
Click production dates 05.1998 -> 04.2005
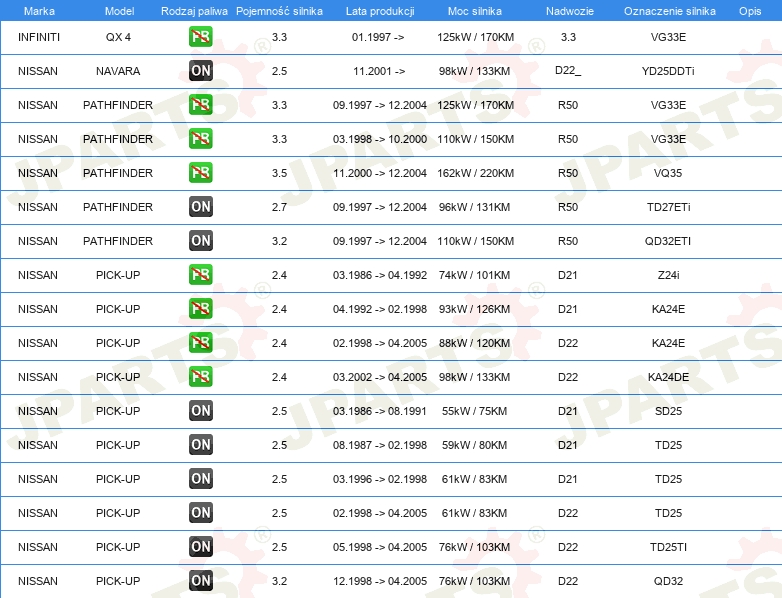coord(380,547)
